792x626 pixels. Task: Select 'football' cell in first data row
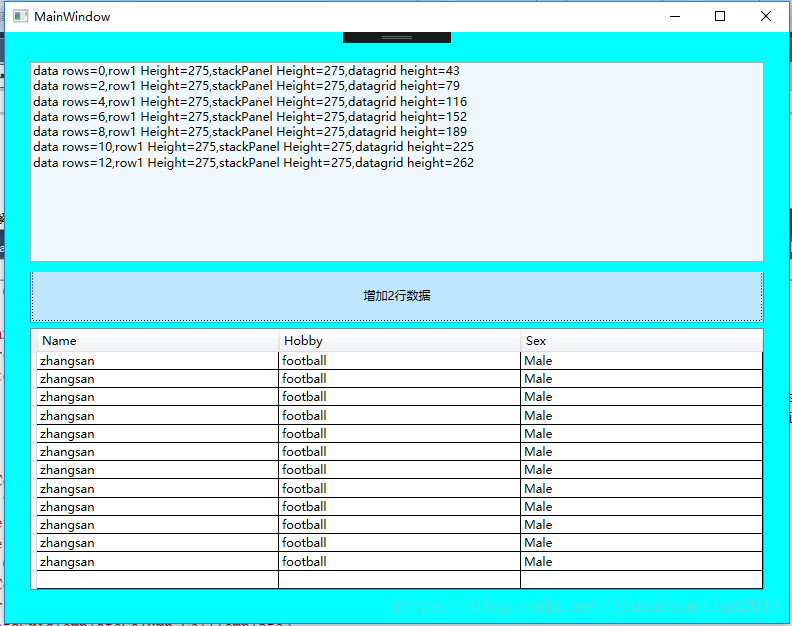pos(400,361)
